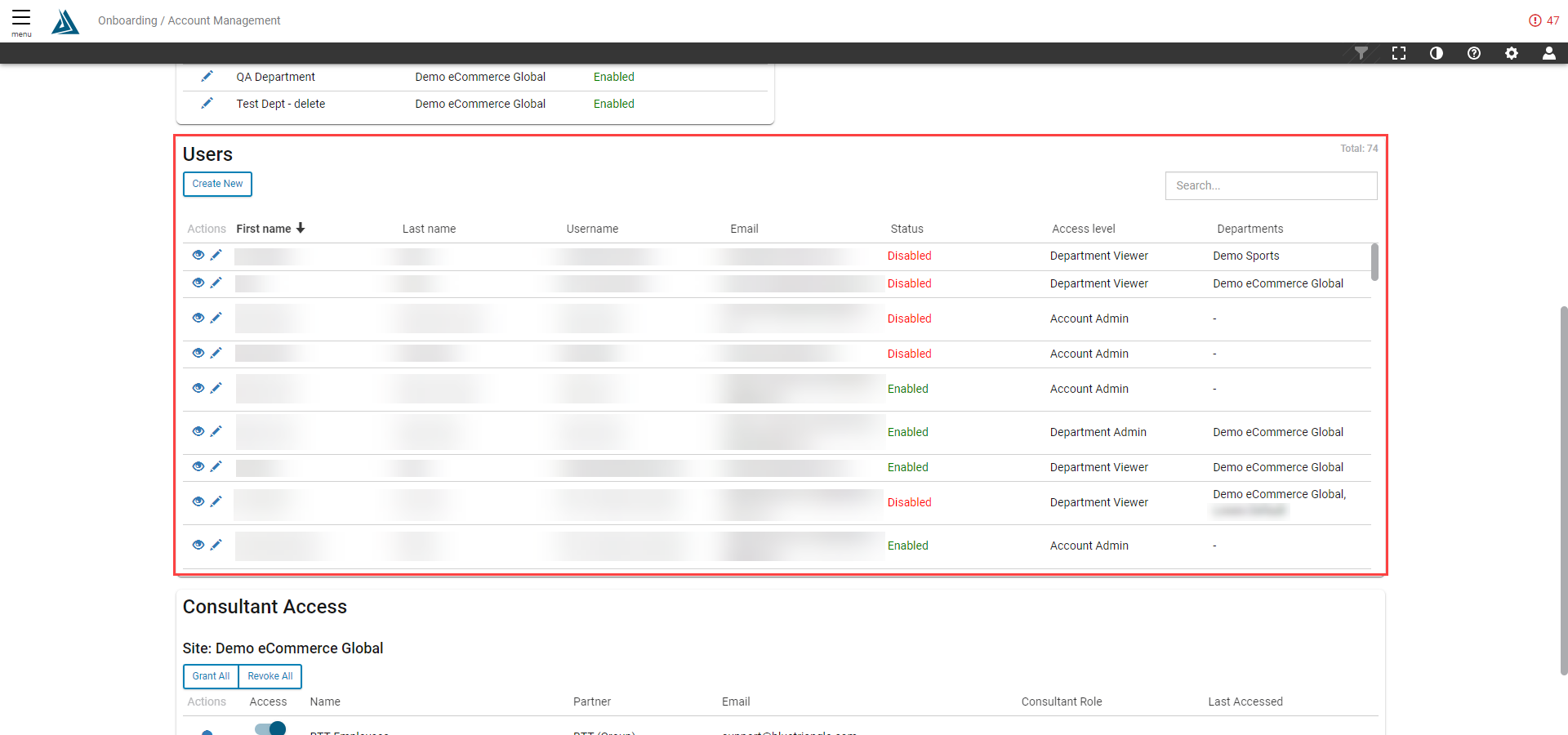Toggle dark mode with the contrast icon
Image resolution: width=1568 pixels, height=735 pixels.
(x=1437, y=53)
